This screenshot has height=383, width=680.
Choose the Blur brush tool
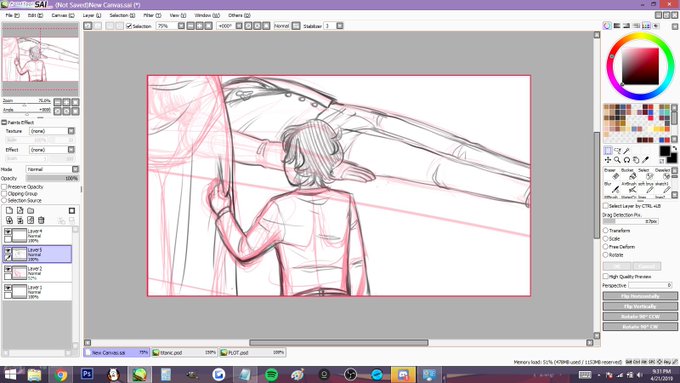(x=611, y=187)
